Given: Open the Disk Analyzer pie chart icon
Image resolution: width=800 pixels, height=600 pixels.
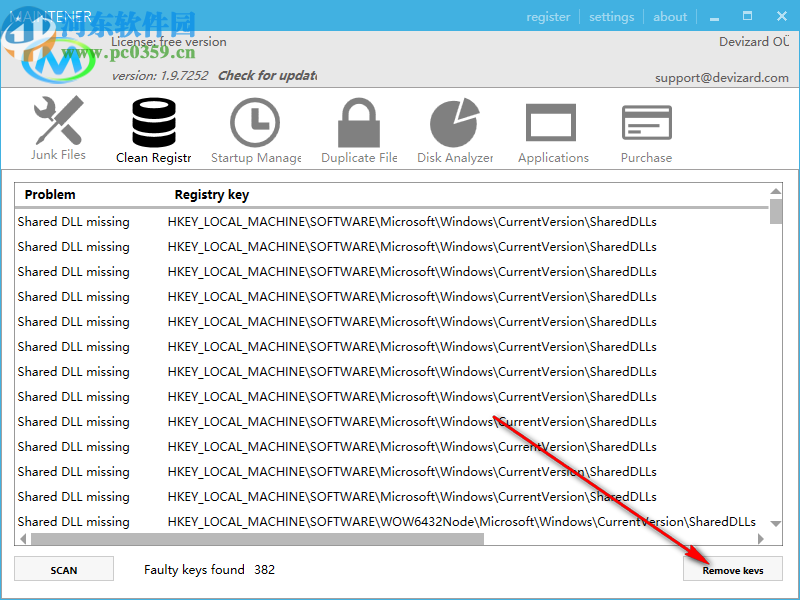Looking at the screenshot, I should click(455, 122).
